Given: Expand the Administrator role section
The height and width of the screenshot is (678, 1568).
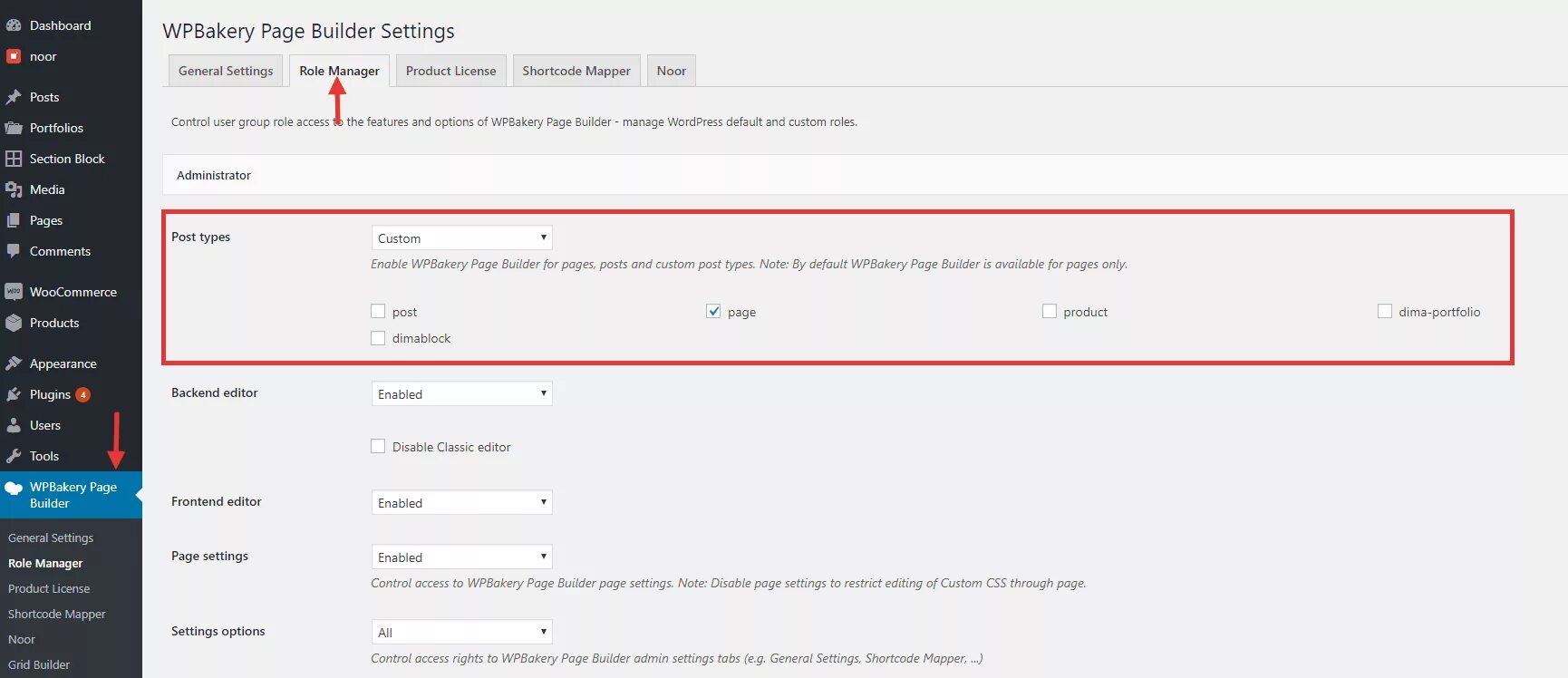Looking at the screenshot, I should [x=865, y=175].
